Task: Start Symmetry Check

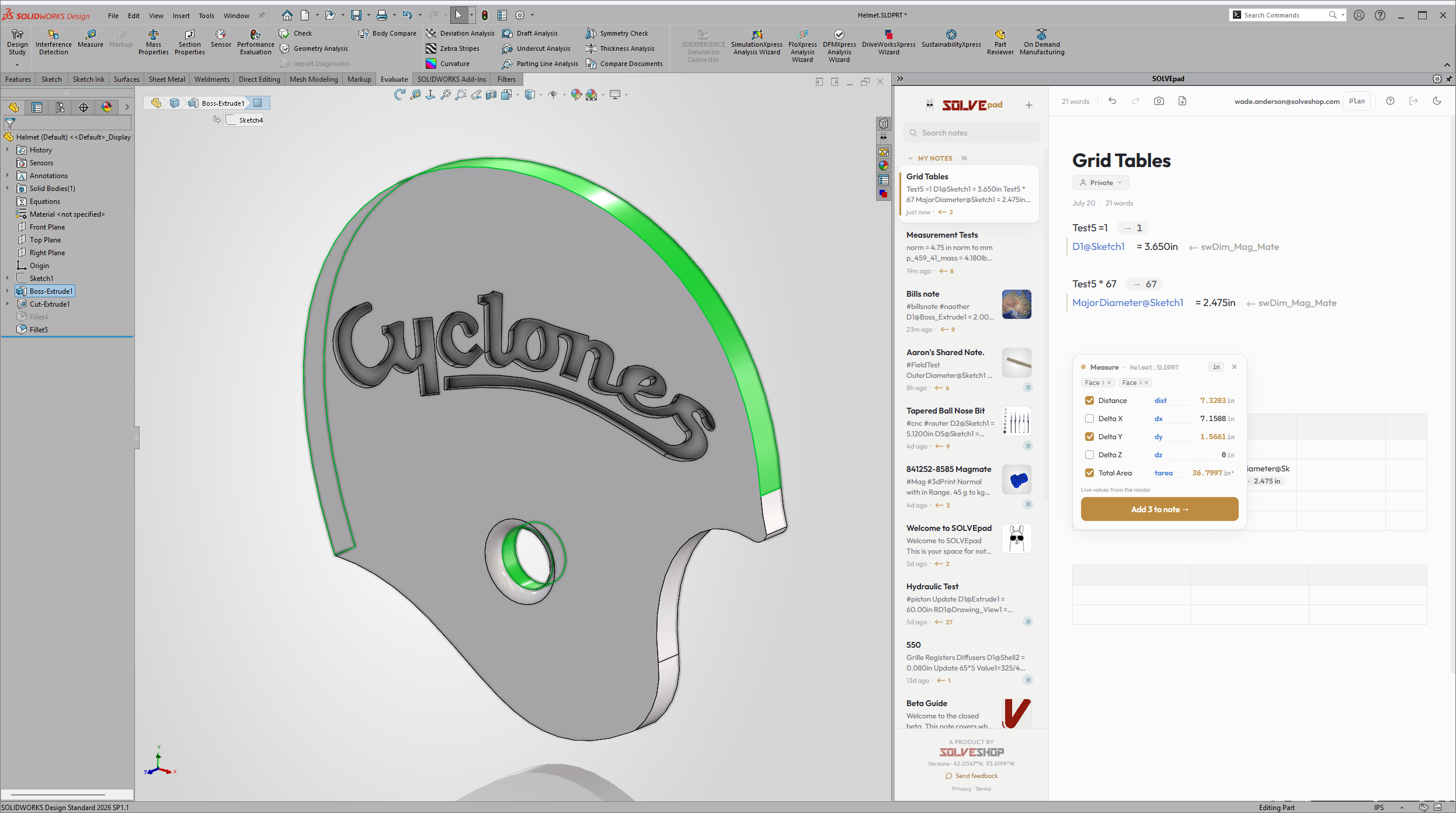Action: 617,33
